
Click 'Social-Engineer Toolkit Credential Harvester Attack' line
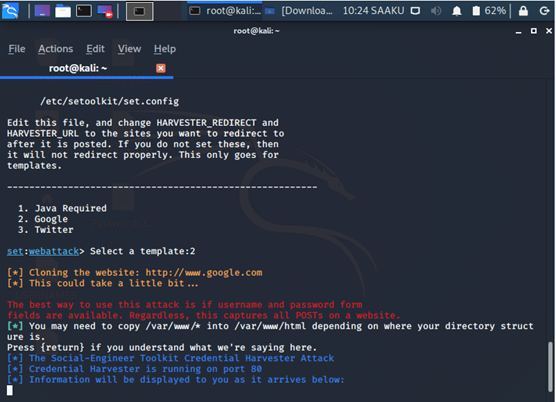[x=171, y=358]
